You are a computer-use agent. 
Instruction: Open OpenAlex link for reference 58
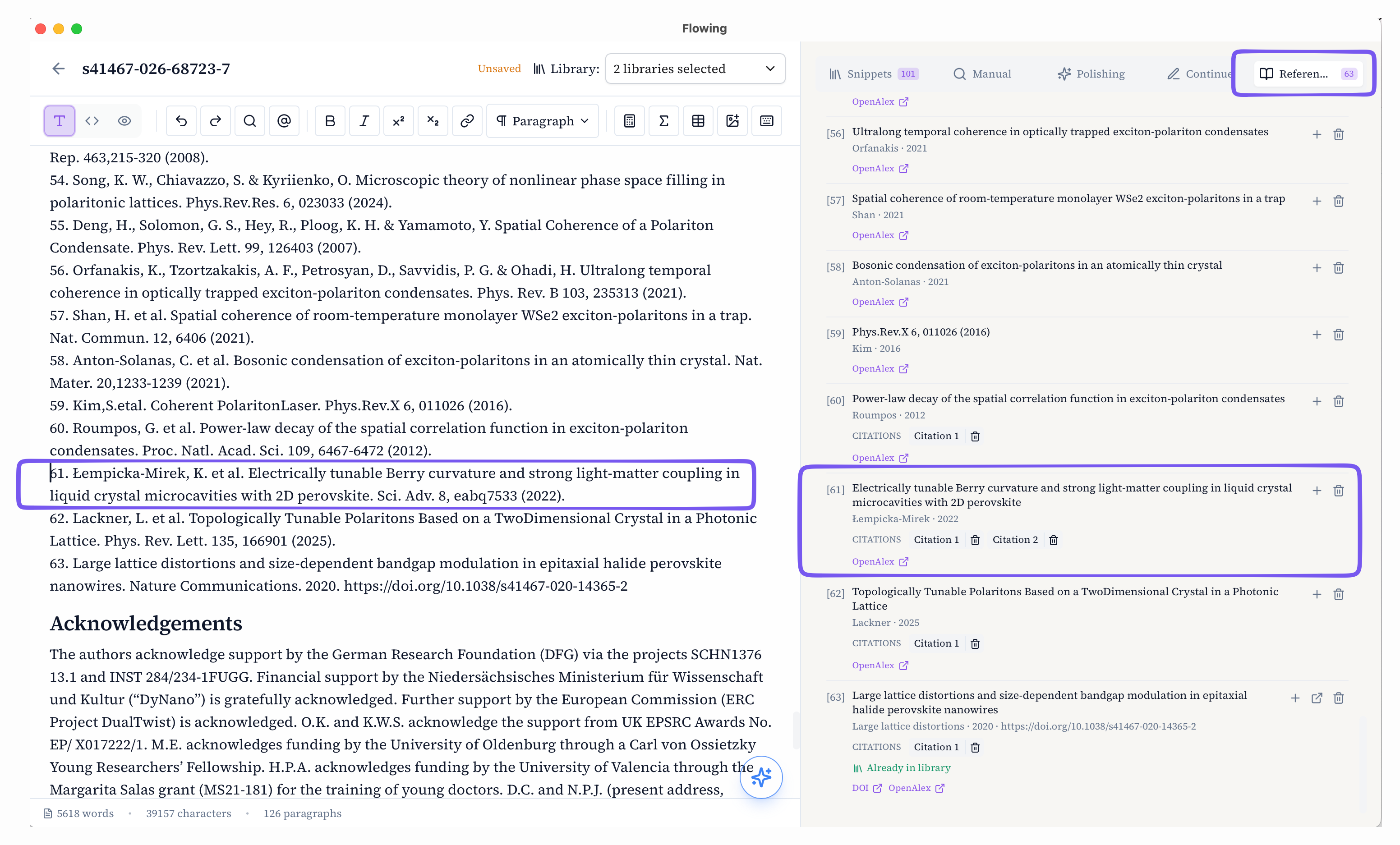pos(880,302)
